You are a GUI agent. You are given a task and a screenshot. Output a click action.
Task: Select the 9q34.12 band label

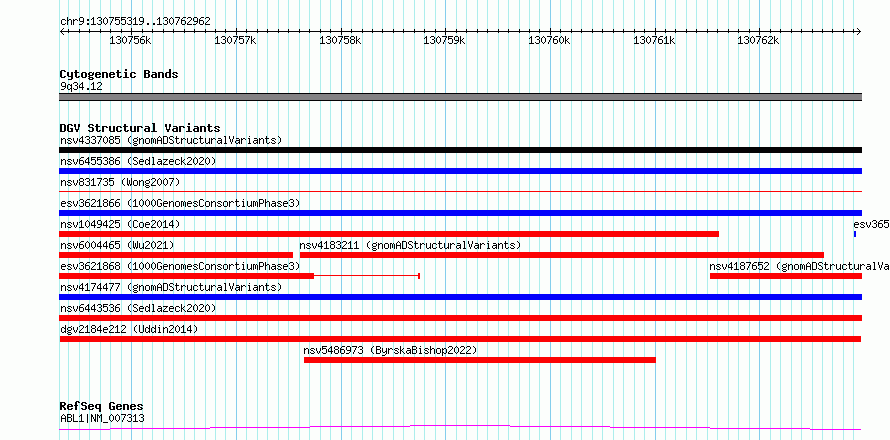click(81, 87)
